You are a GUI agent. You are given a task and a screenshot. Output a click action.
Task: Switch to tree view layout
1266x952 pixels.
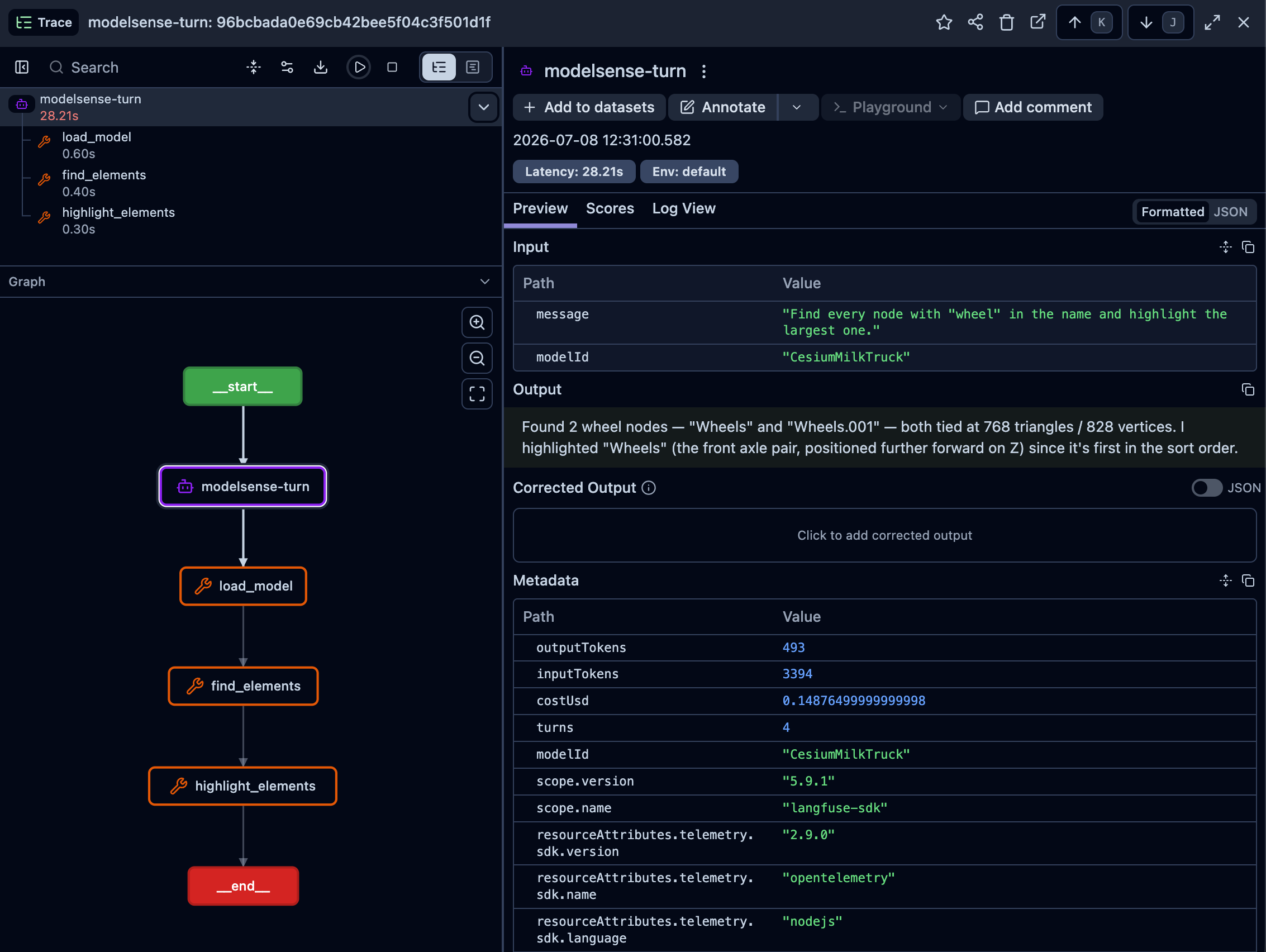439,67
